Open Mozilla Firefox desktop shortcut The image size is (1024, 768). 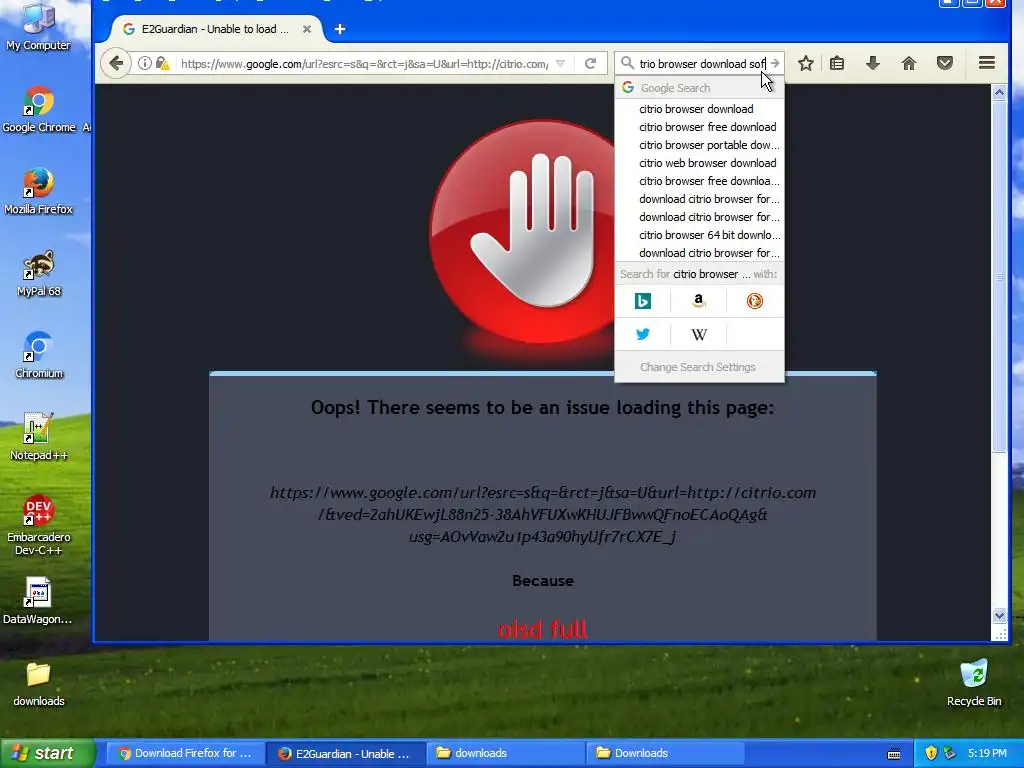[x=39, y=192]
